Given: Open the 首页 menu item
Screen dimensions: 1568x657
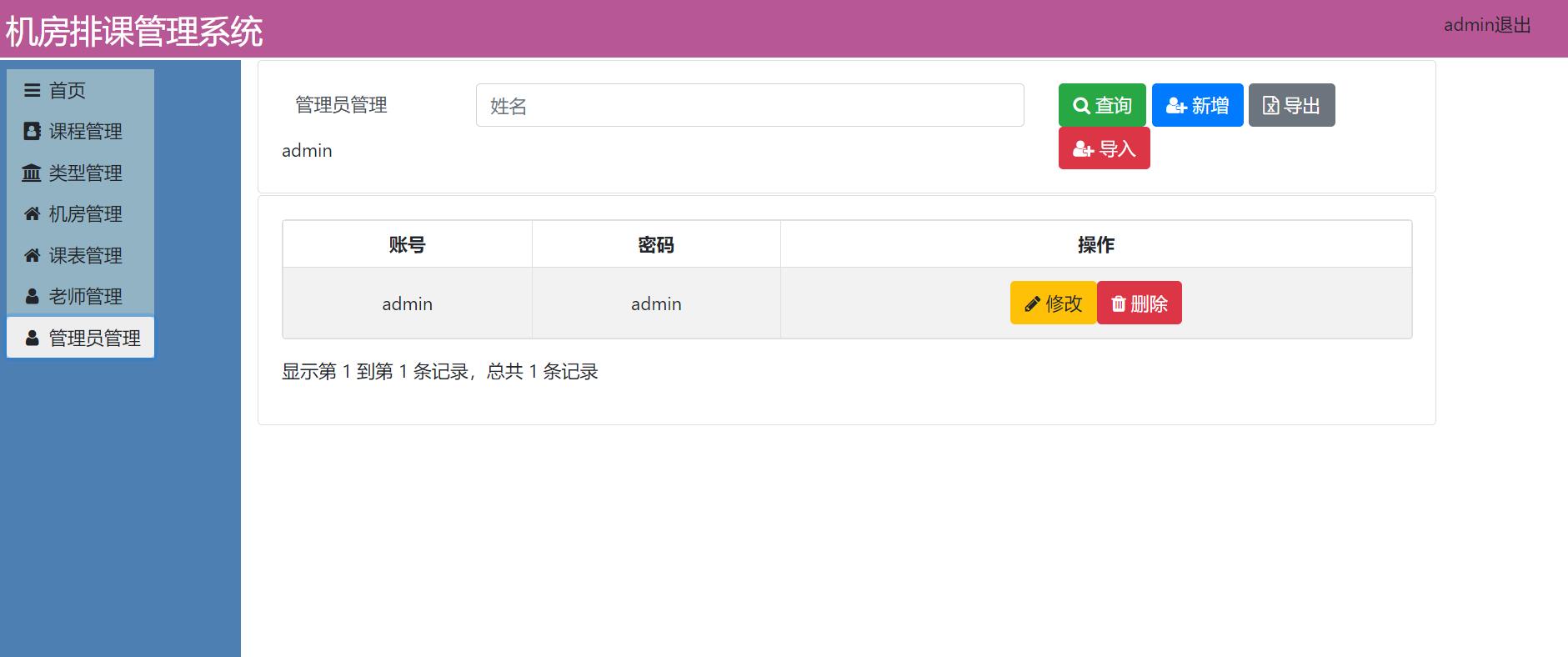Looking at the screenshot, I should pos(80,90).
